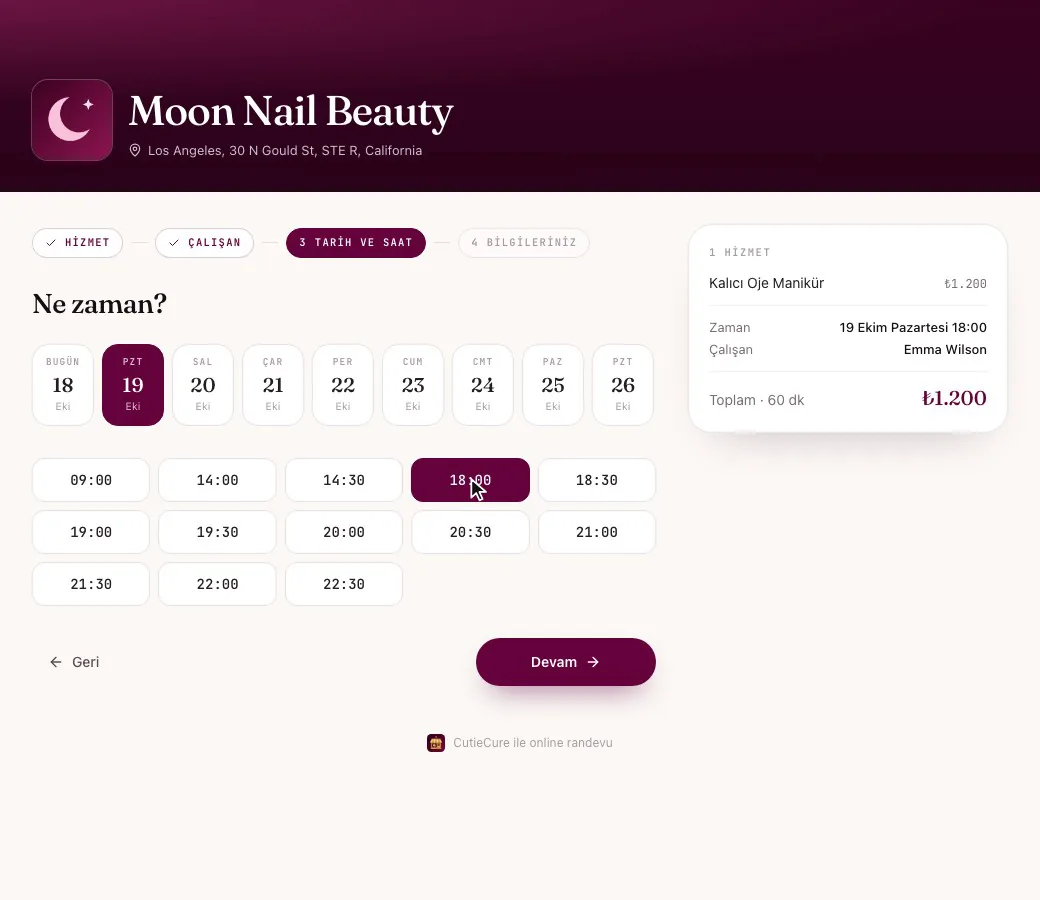Click the Kalıcı Oje Manikür service name
Screen dimensions: 1040x900
[766, 283]
